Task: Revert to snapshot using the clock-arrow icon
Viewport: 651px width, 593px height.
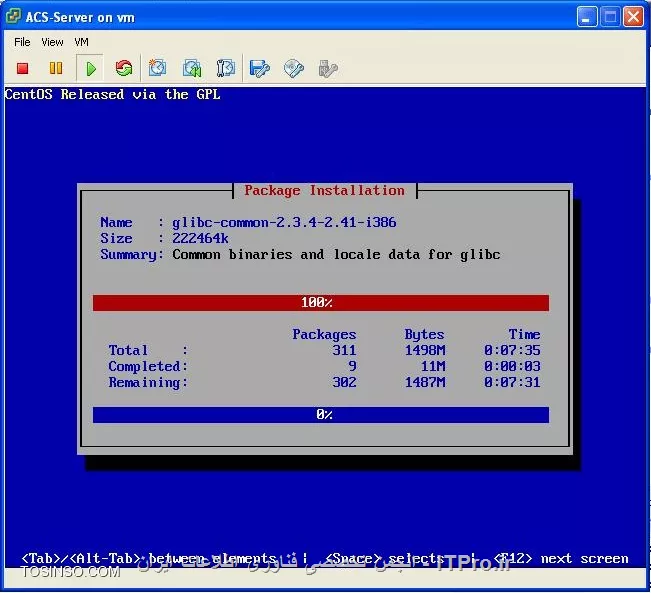Action: (x=192, y=68)
